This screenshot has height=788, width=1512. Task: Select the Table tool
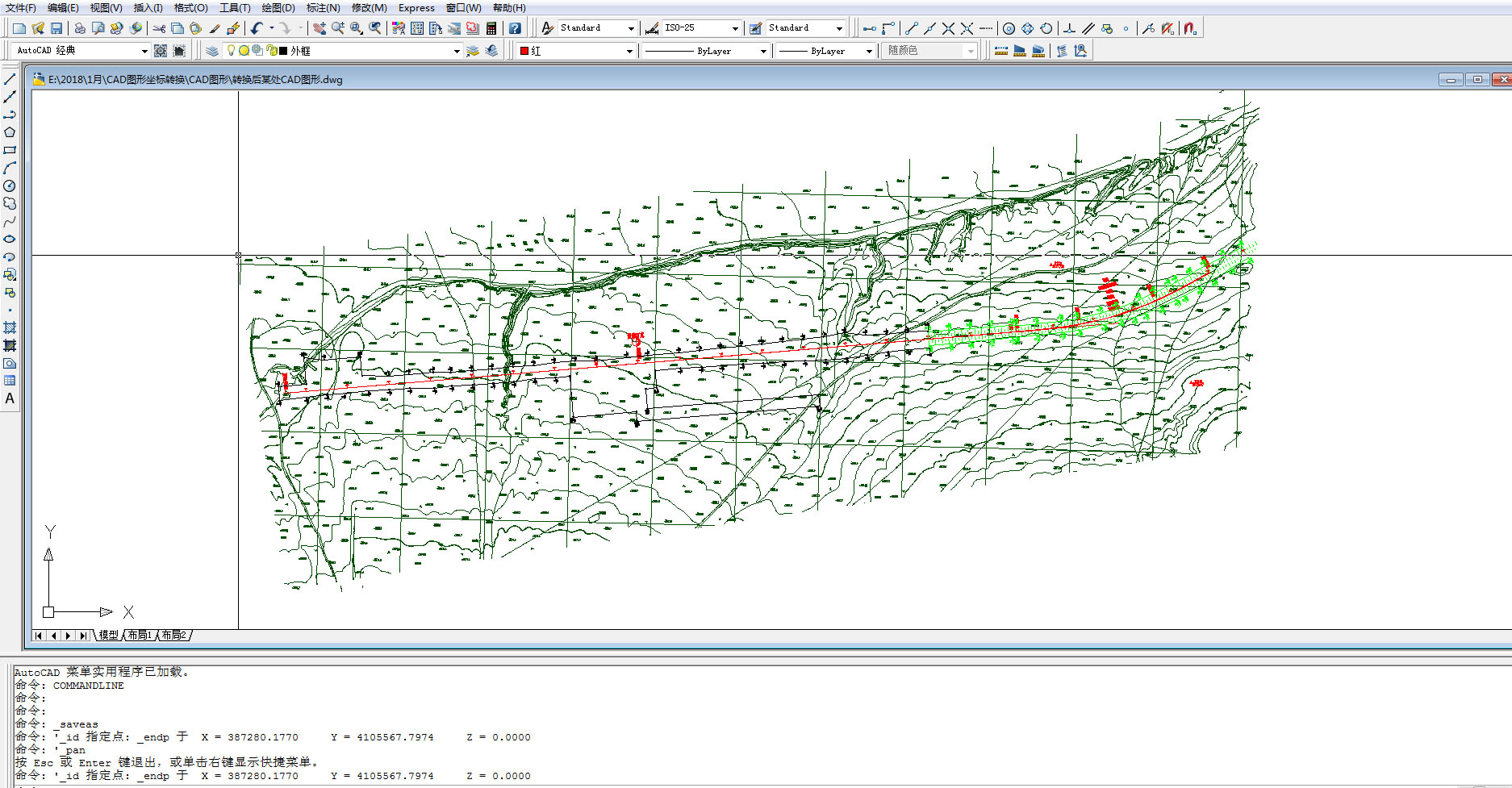(10, 381)
